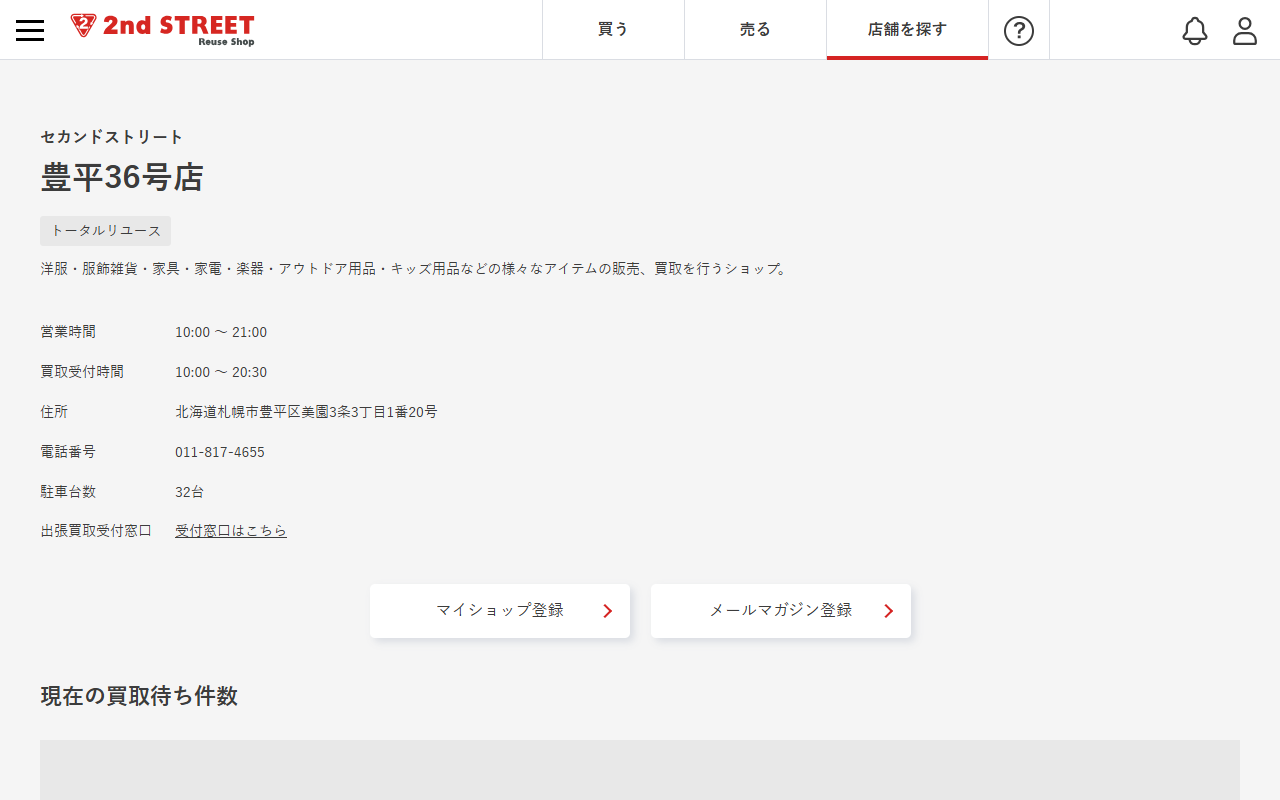This screenshot has height=800, width=1280.
Task: Open the help question mark icon
Action: coord(1018,31)
